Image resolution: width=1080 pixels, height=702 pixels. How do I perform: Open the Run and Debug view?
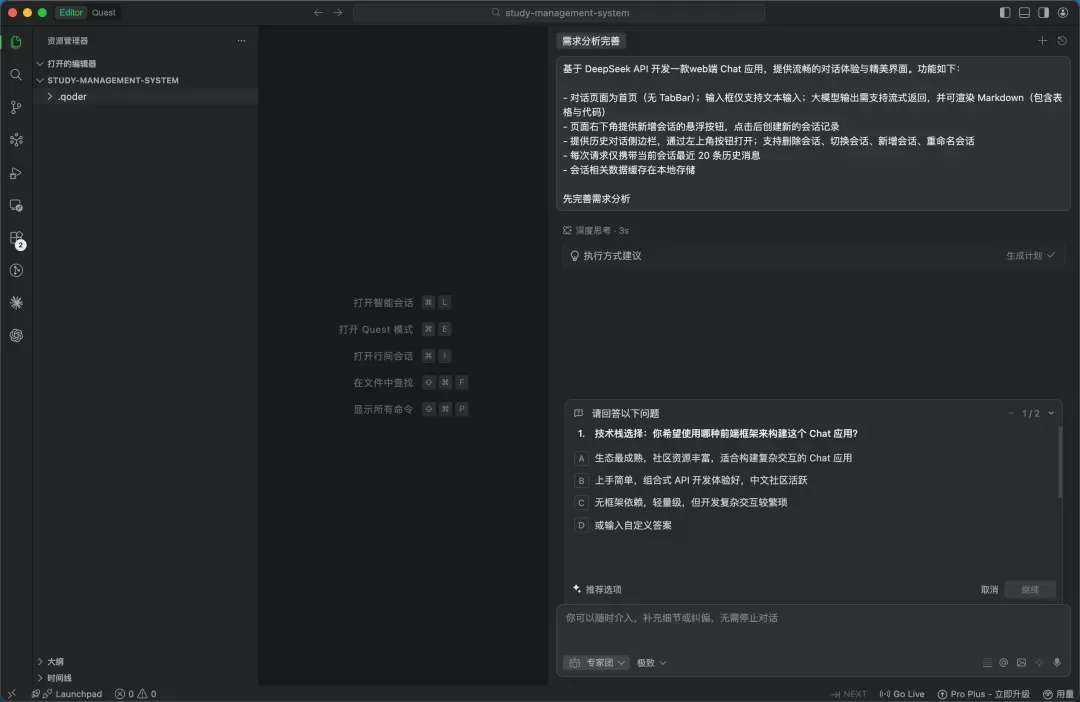pyautogui.click(x=16, y=173)
